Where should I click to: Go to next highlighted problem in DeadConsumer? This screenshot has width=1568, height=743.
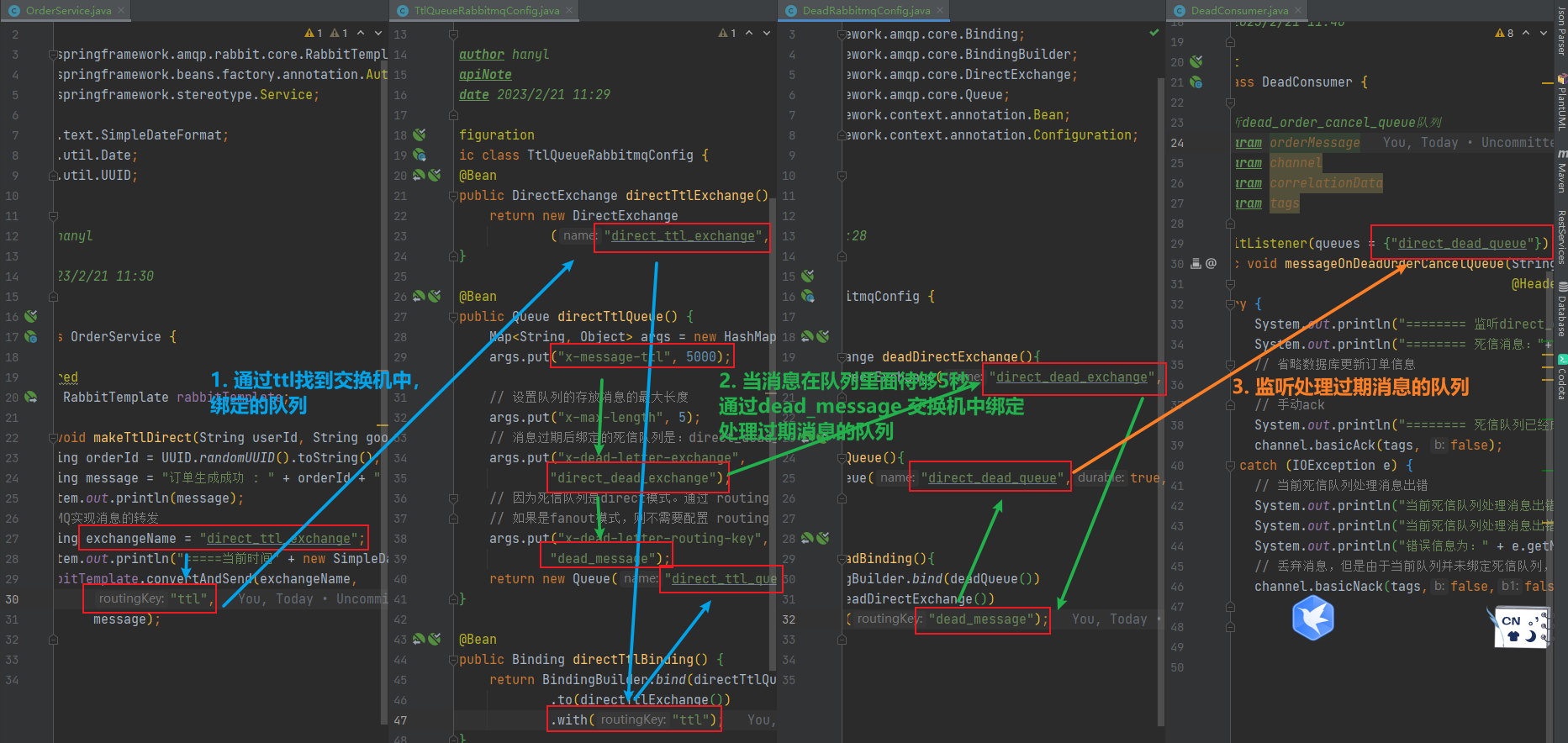point(1544,33)
